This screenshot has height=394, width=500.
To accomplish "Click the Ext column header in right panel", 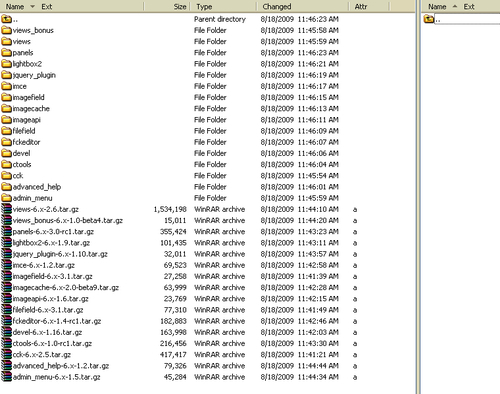I will tap(469, 7).
